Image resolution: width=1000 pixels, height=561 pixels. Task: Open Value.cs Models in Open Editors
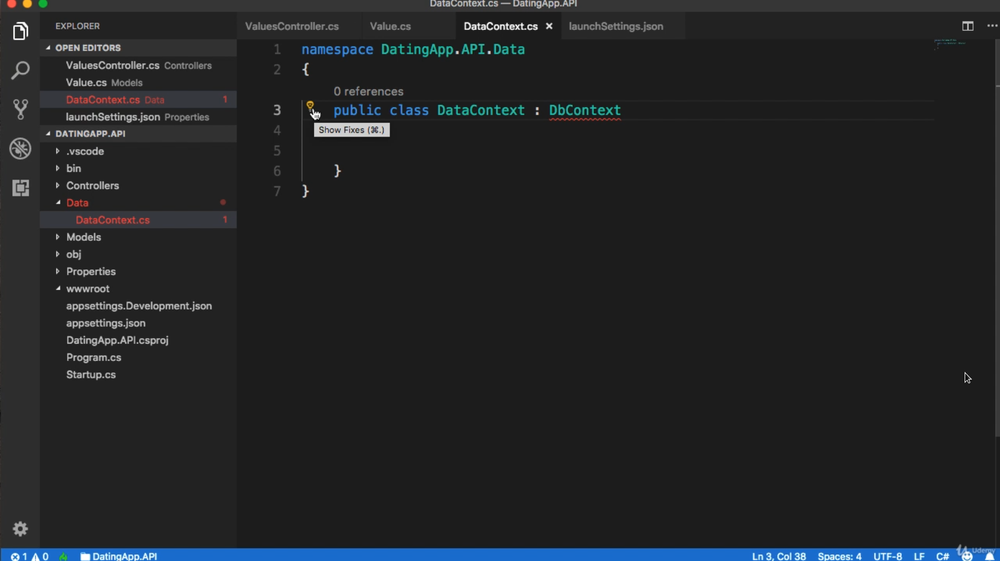coord(138,82)
